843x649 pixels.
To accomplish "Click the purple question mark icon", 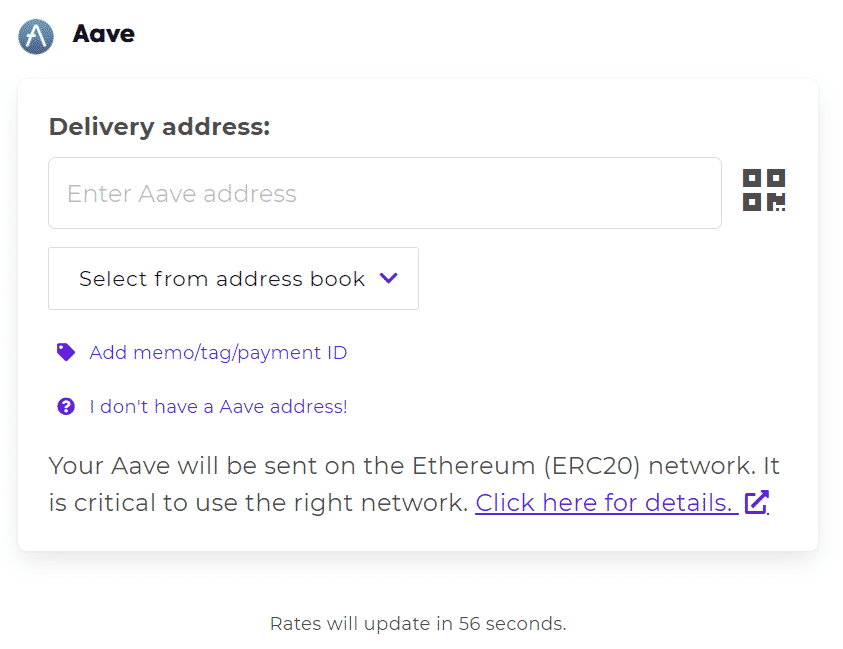I will [x=66, y=406].
